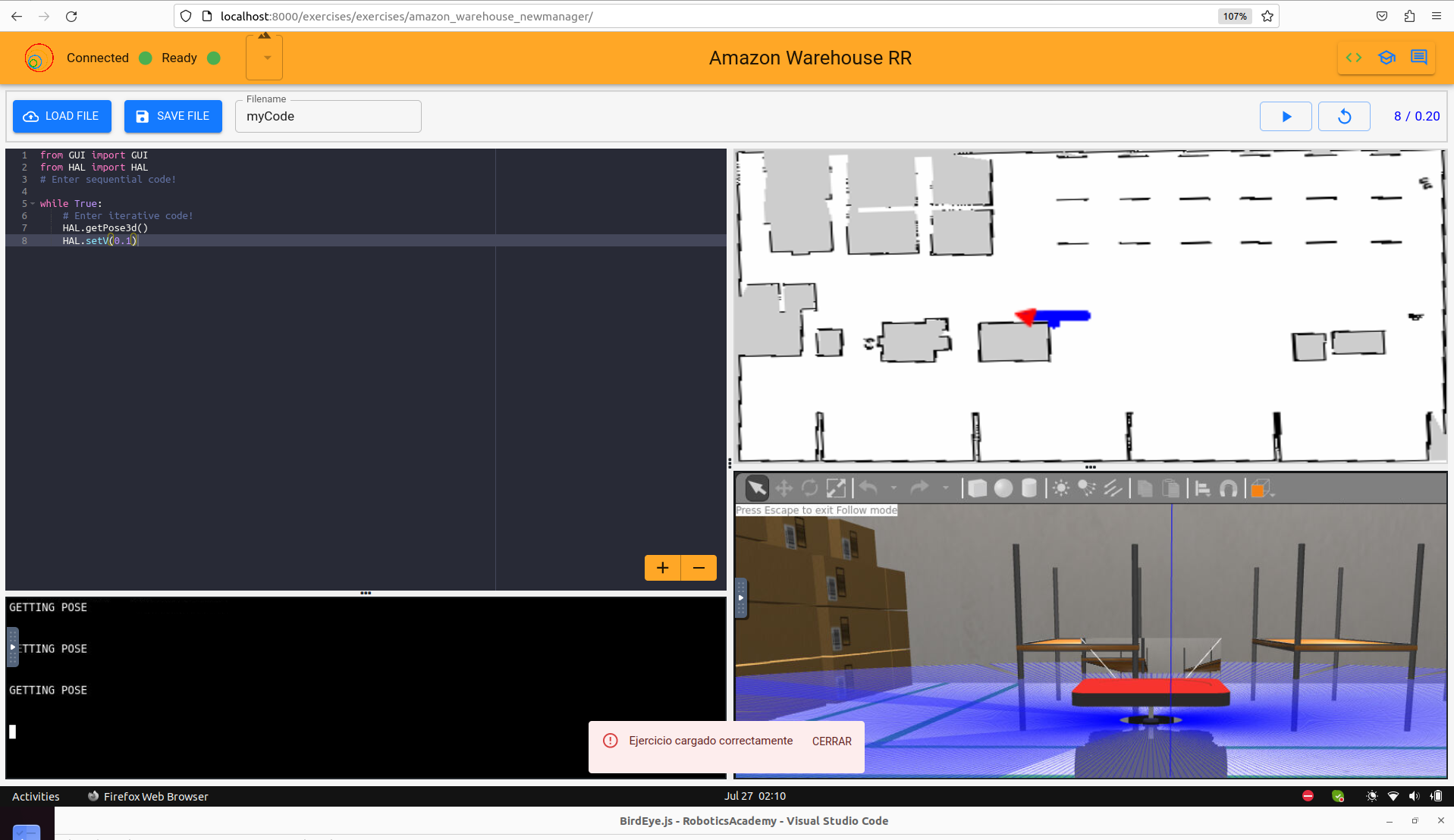Viewport: 1454px width, 840px height.
Task: Click the browser address bar URL
Action: 407,16
